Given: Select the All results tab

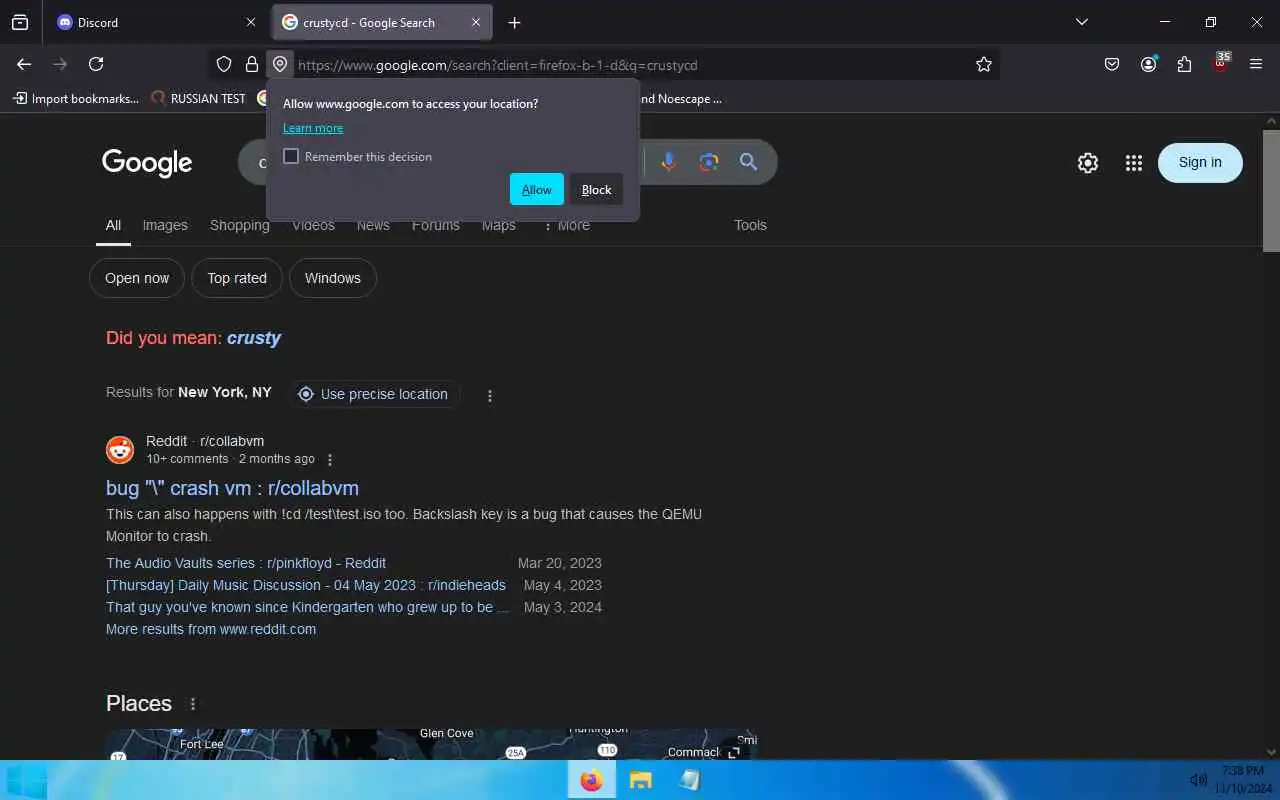Looking at the screenshot, I should 114,226.
